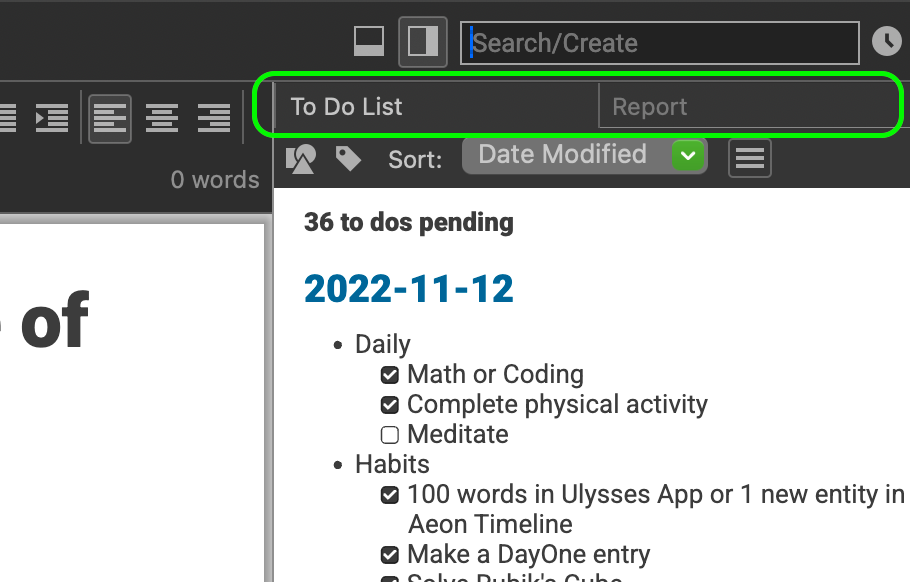Click the tag icon beside Sort
Screen dimensions: 910x582
click(348, 158)
